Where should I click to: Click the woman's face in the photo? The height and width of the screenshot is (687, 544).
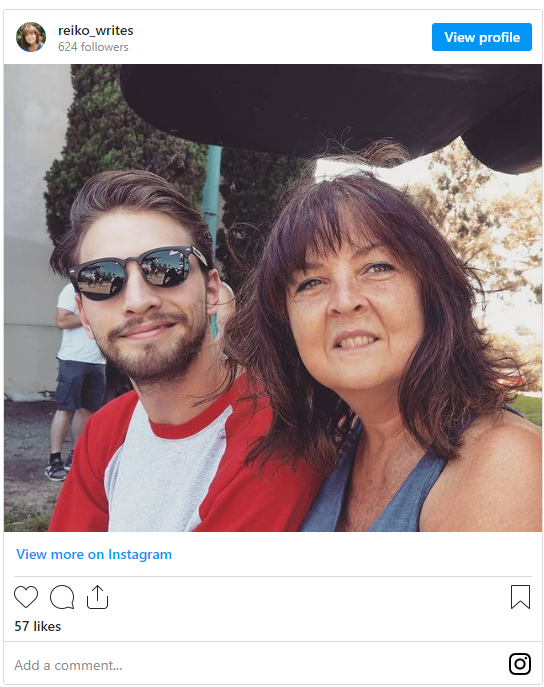pos(354,313)
